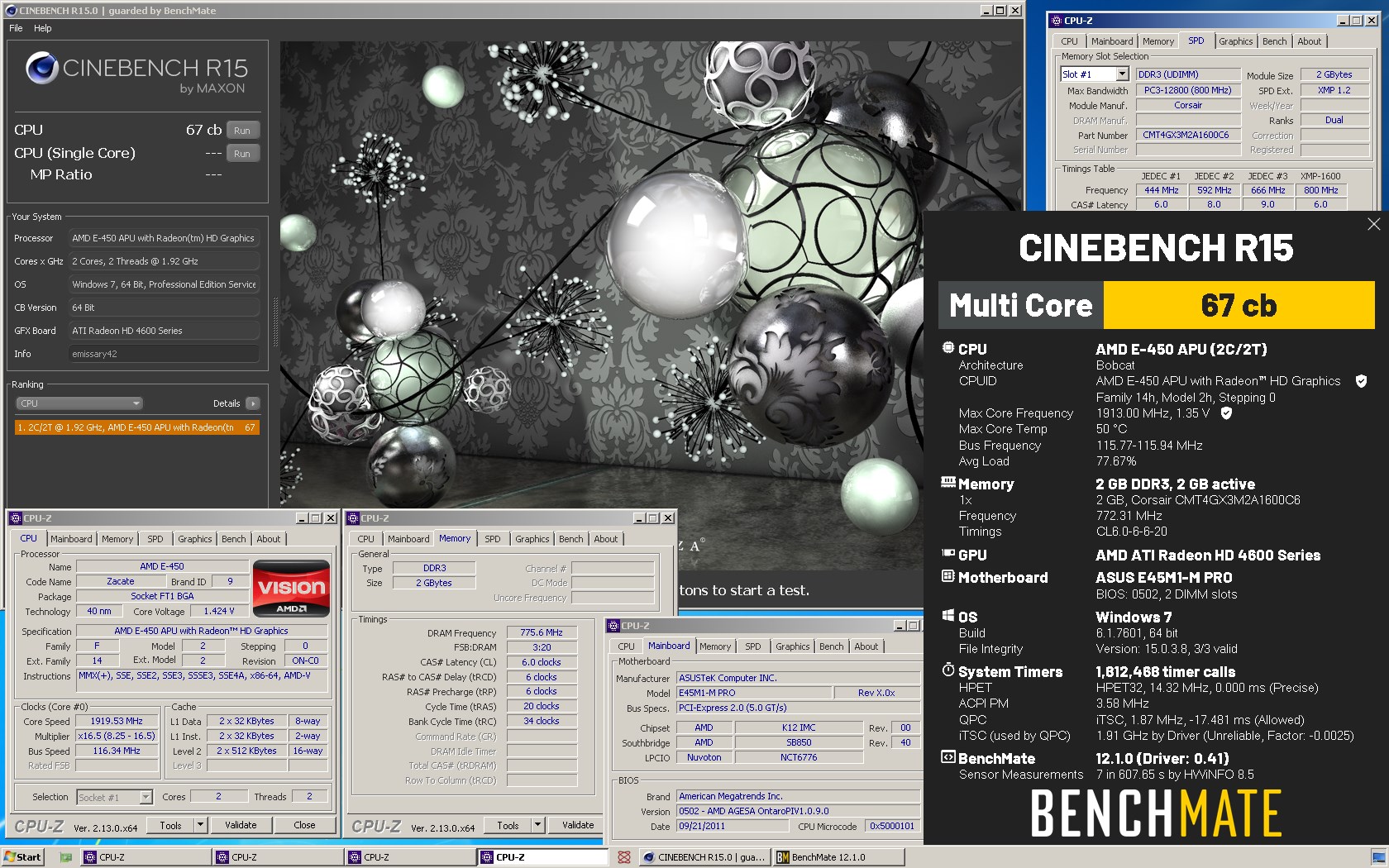This screenshot has width=1389, height=868.
Task: Click the Windows OS icon in BenchMate panel
Action: pyautogui.click(x=948, y=616)
